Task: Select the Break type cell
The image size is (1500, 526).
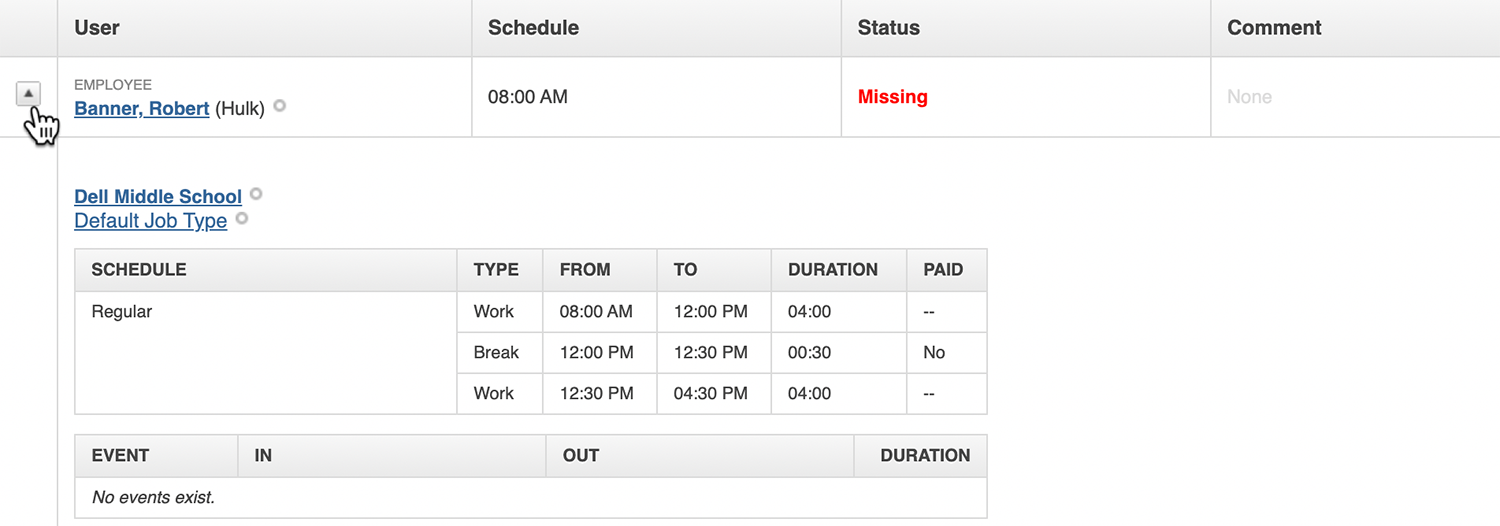Action: 496,352
